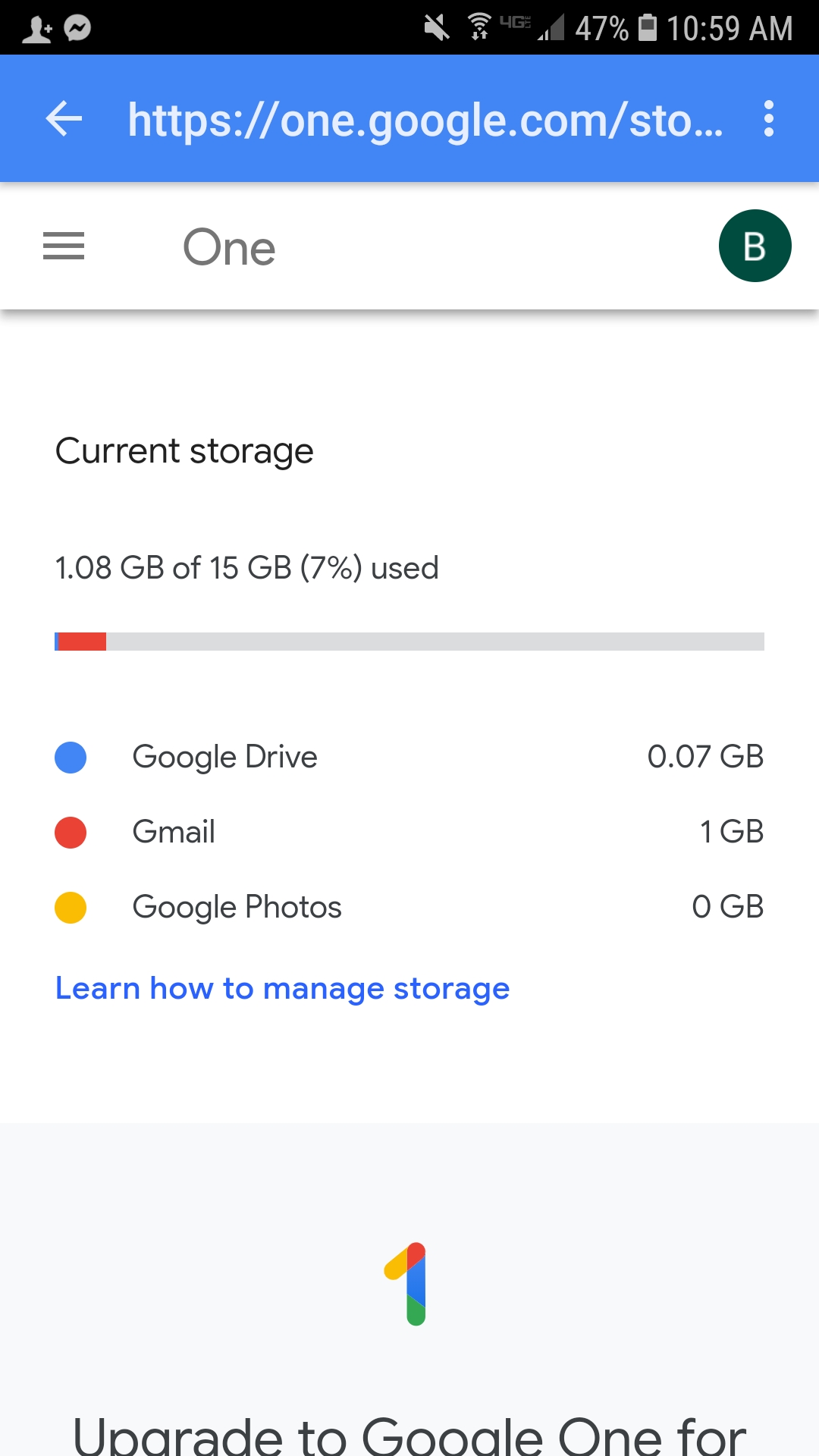Click the Learn how to manage storage link
819x1456 pixels.
tap(282, 989)
